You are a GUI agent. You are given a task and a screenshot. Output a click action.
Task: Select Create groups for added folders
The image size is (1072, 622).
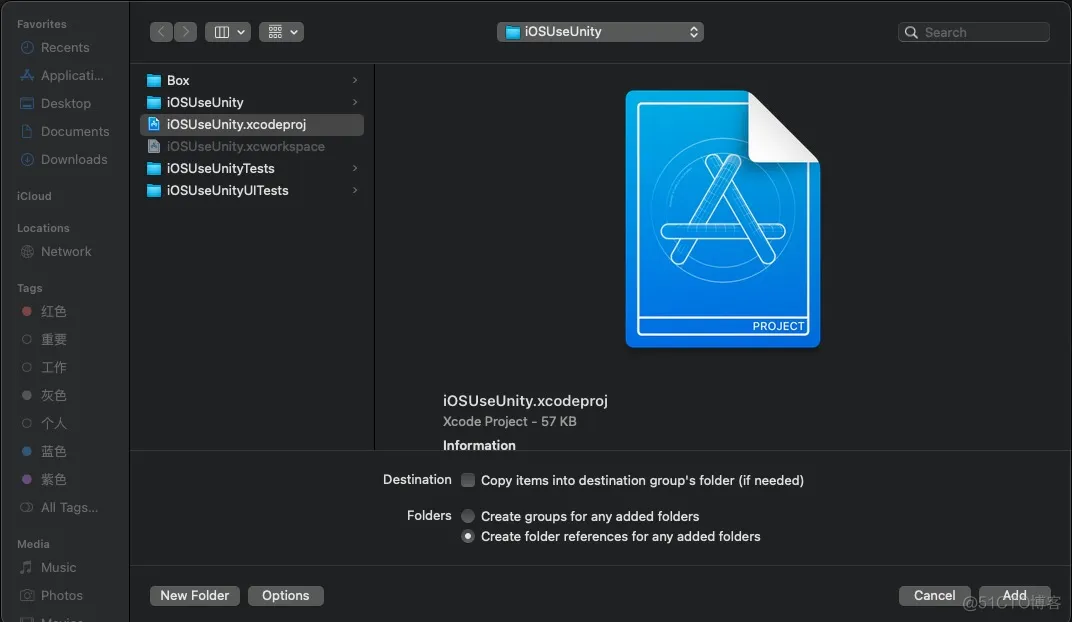(468, 516)
